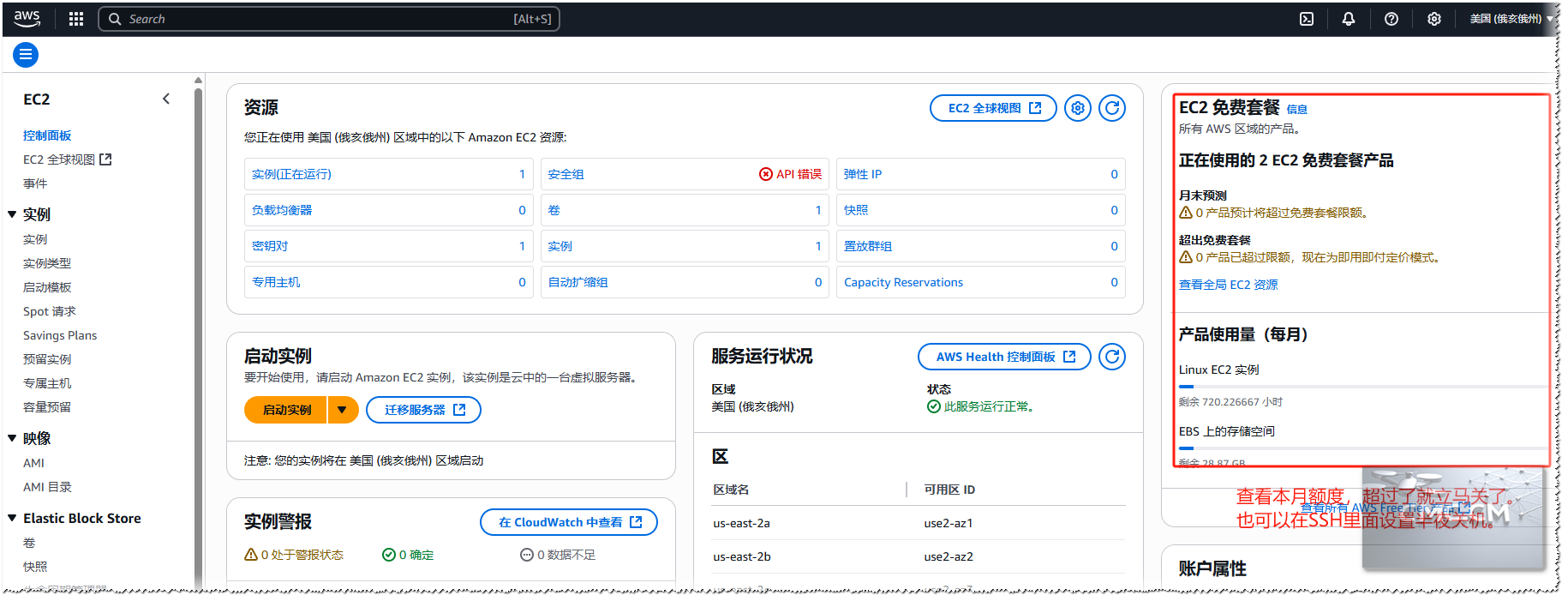Viewport: 1568px width, 601px height.
Task: Collapse the 实例 sidebar section
Action: coord(12,214)
